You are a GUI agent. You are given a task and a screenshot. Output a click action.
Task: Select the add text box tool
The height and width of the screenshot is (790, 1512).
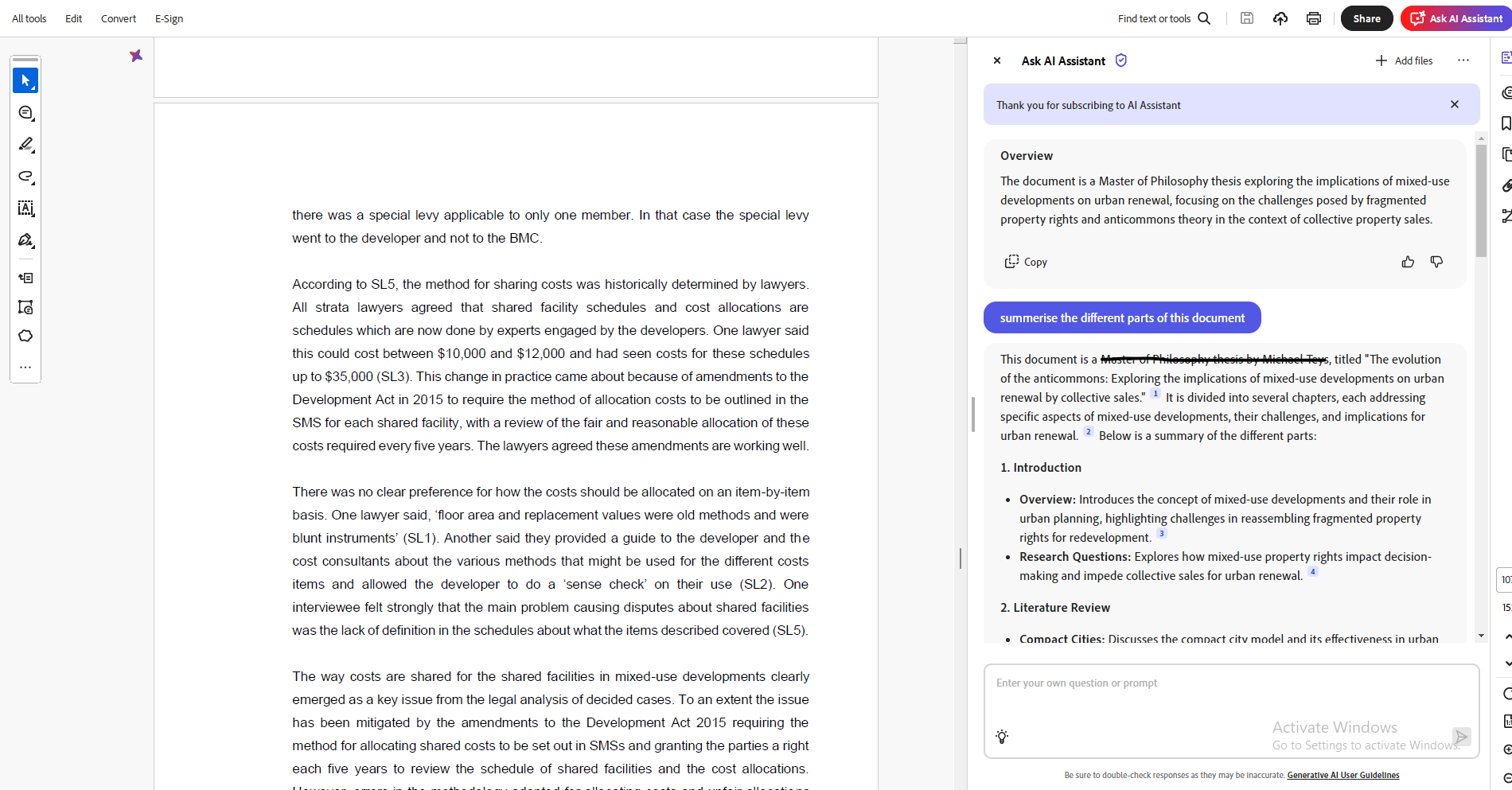tap(25, 208)
